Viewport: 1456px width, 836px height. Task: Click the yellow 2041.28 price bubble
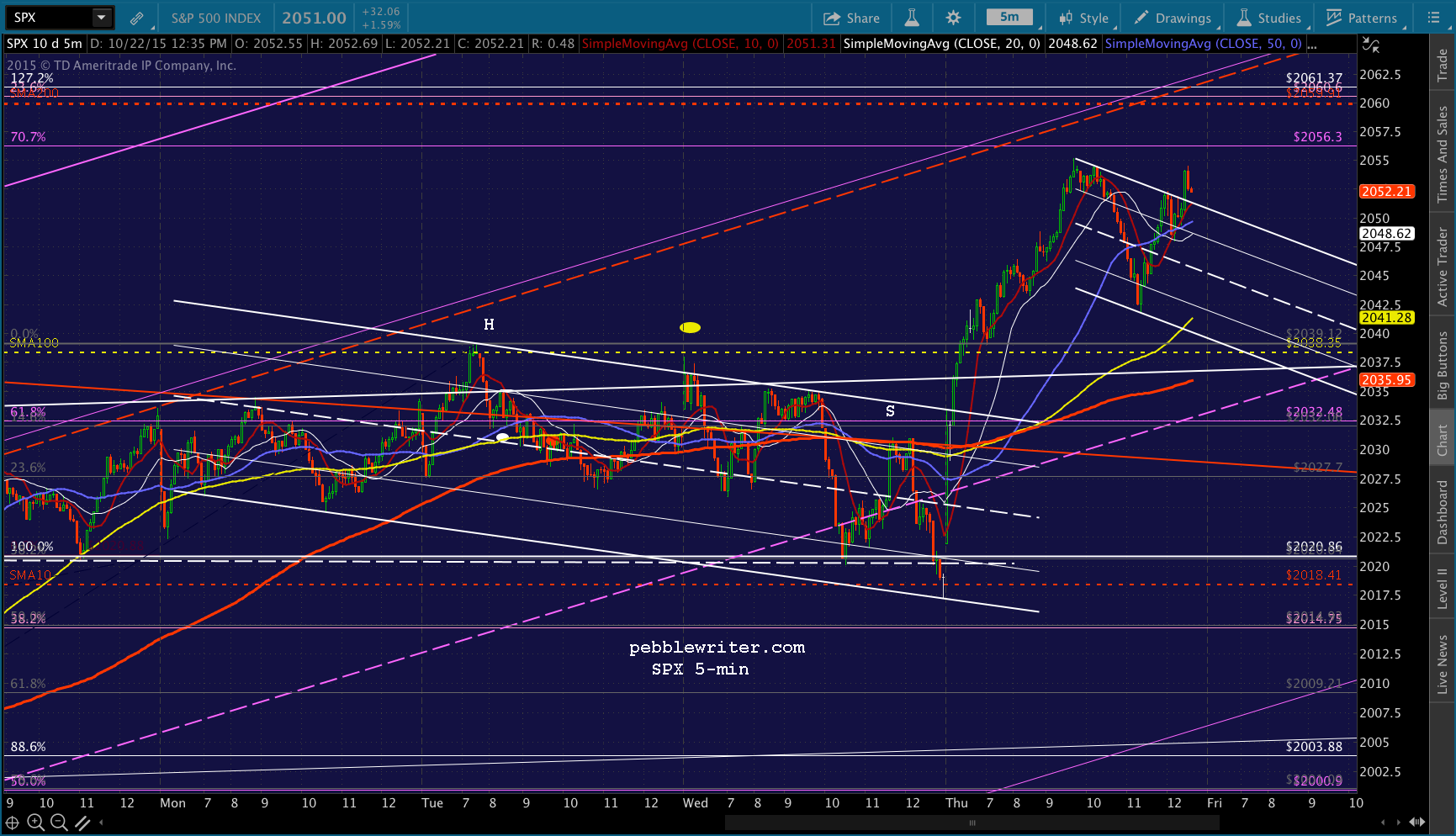coord(1387,318)
